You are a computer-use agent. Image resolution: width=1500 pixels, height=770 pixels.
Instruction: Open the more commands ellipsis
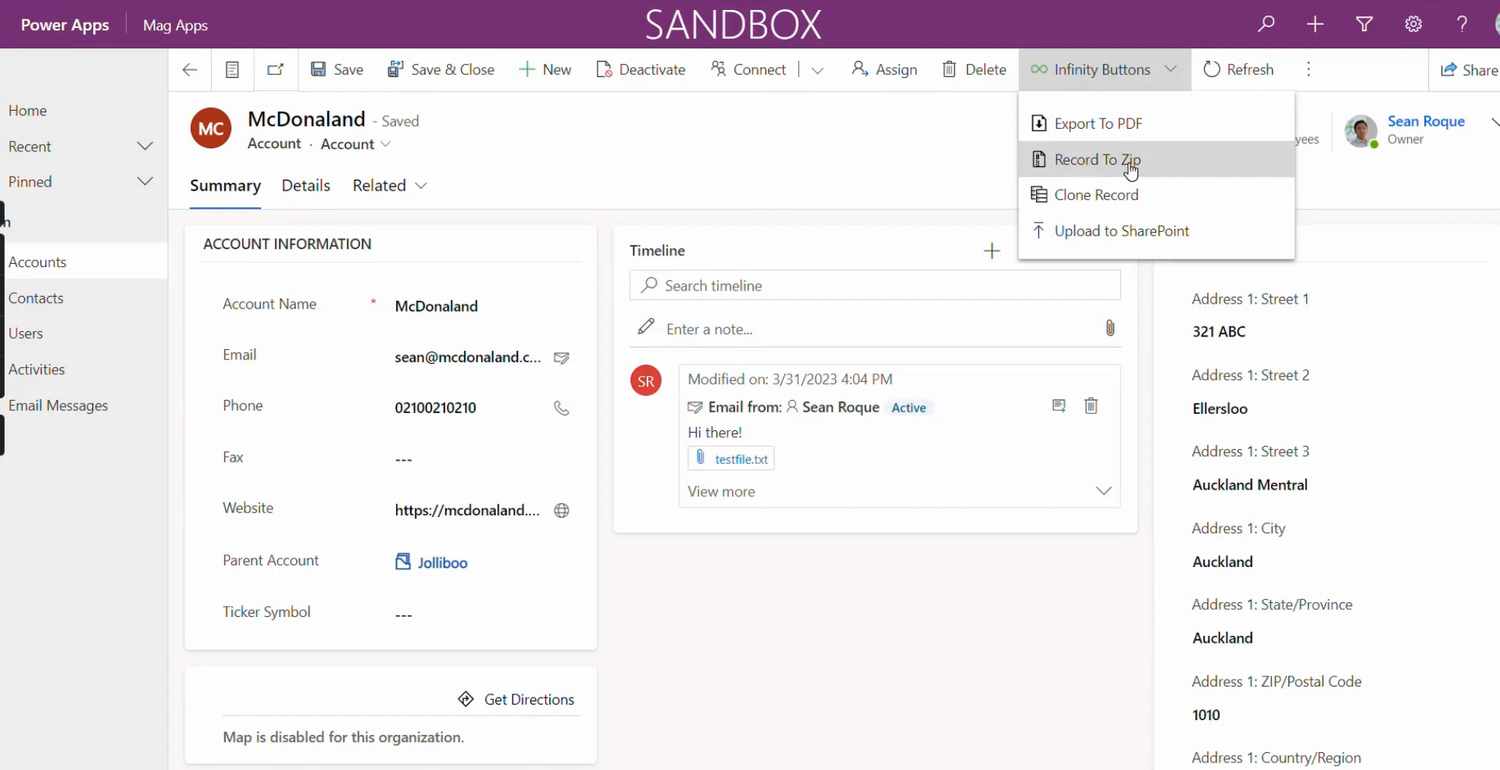pyautogui.click(x=1309, y=70)
